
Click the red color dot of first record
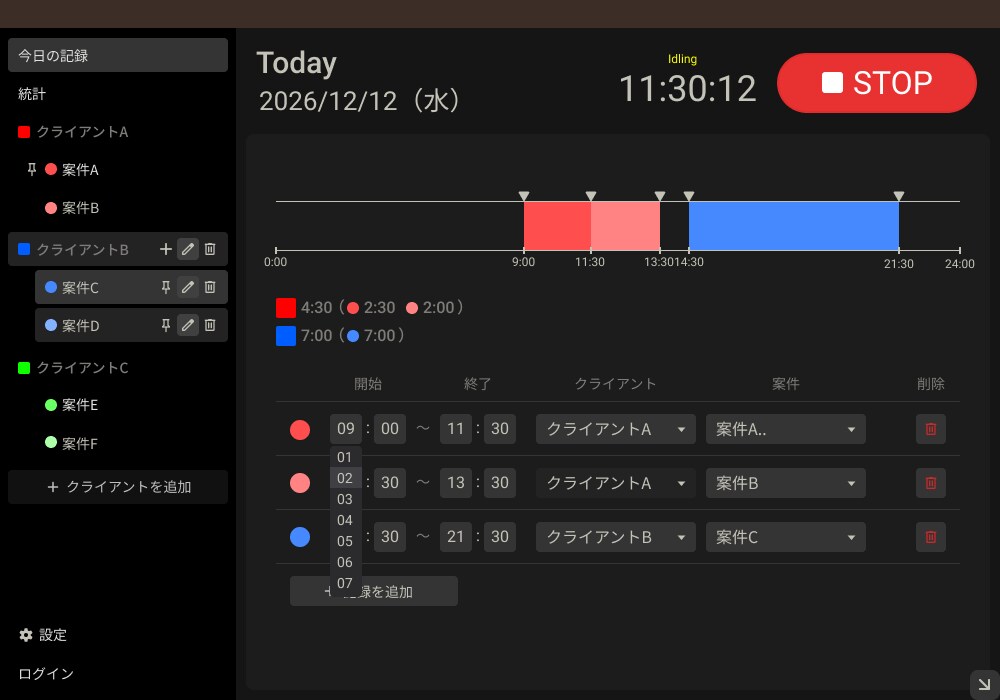(x=300, y=430)
